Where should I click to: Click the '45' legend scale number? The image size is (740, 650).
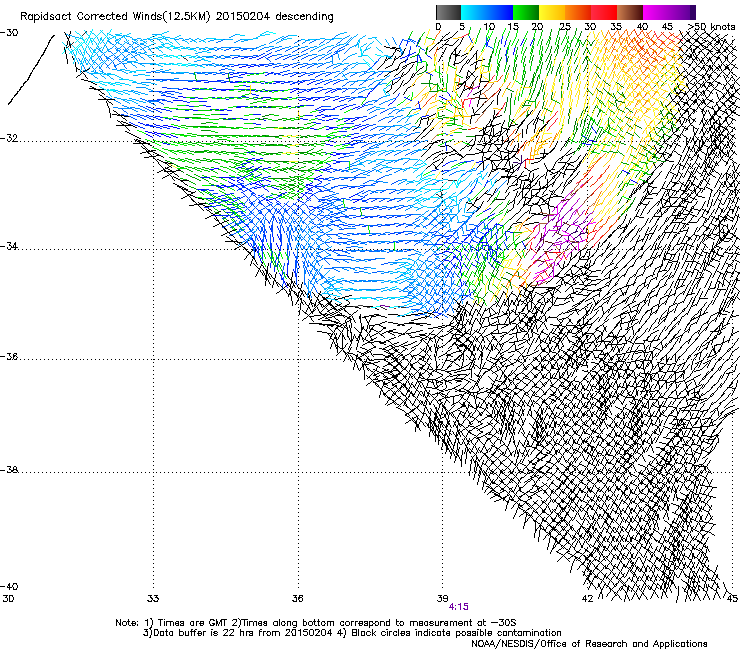pos(667,27)
